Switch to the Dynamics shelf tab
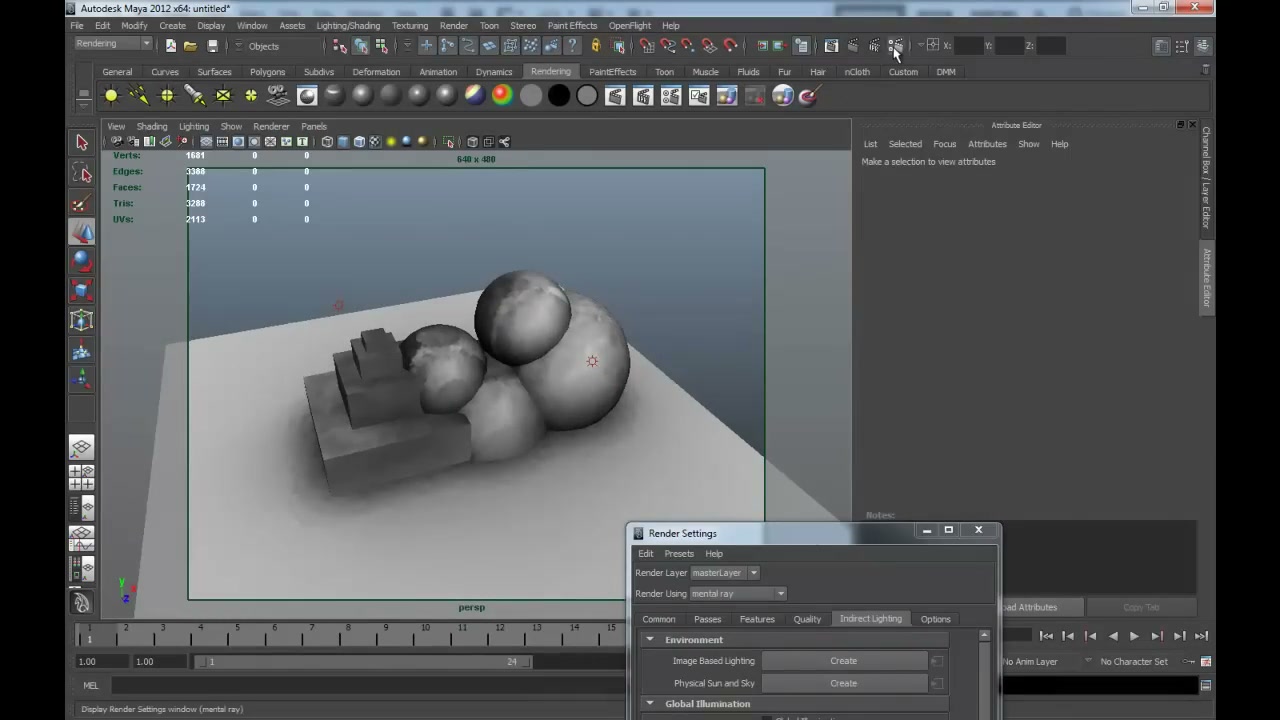The image size is (1280, 720). [x=494, y=72]
